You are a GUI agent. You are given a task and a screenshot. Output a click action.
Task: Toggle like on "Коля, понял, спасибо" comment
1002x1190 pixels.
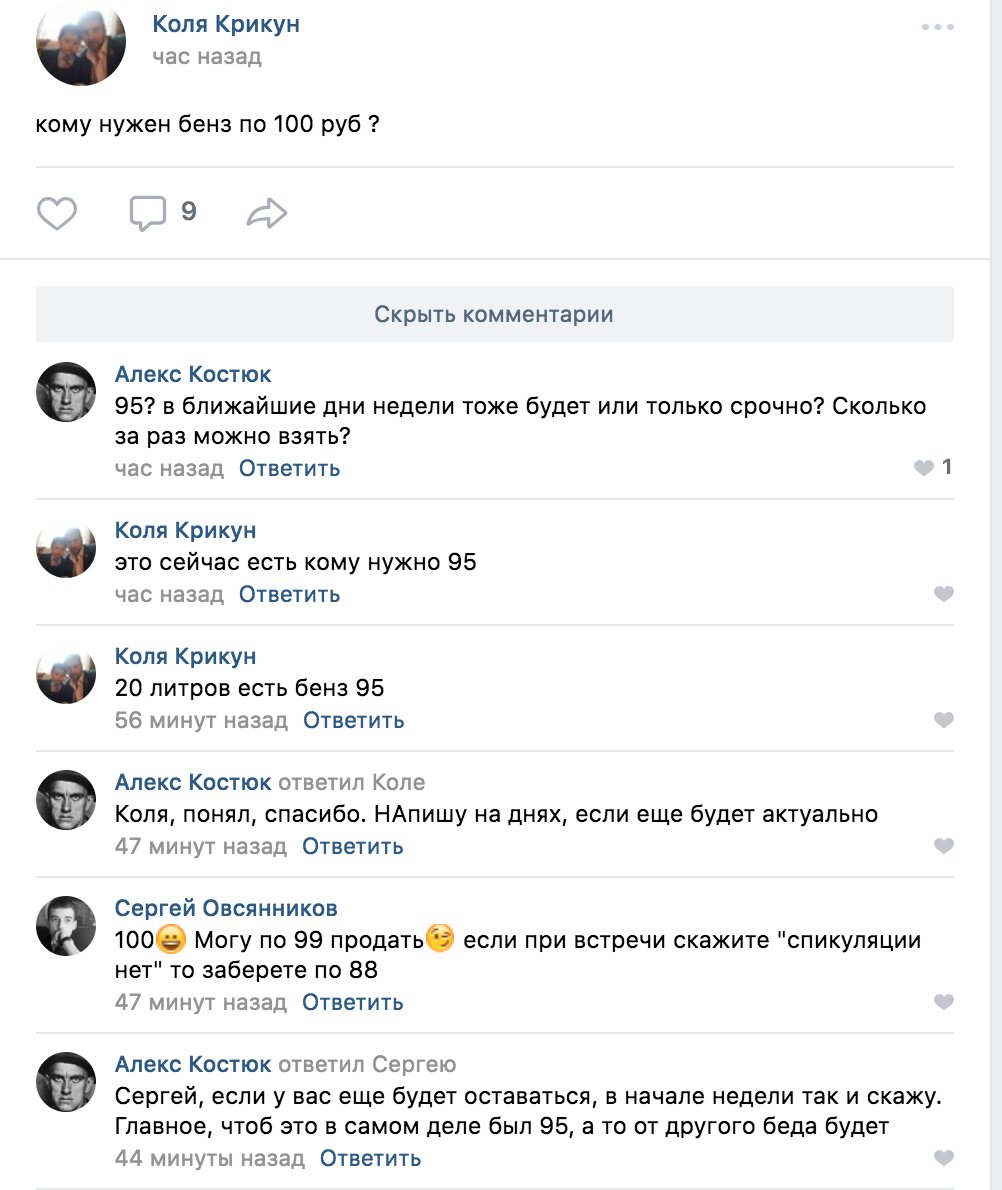coord(943,845)
